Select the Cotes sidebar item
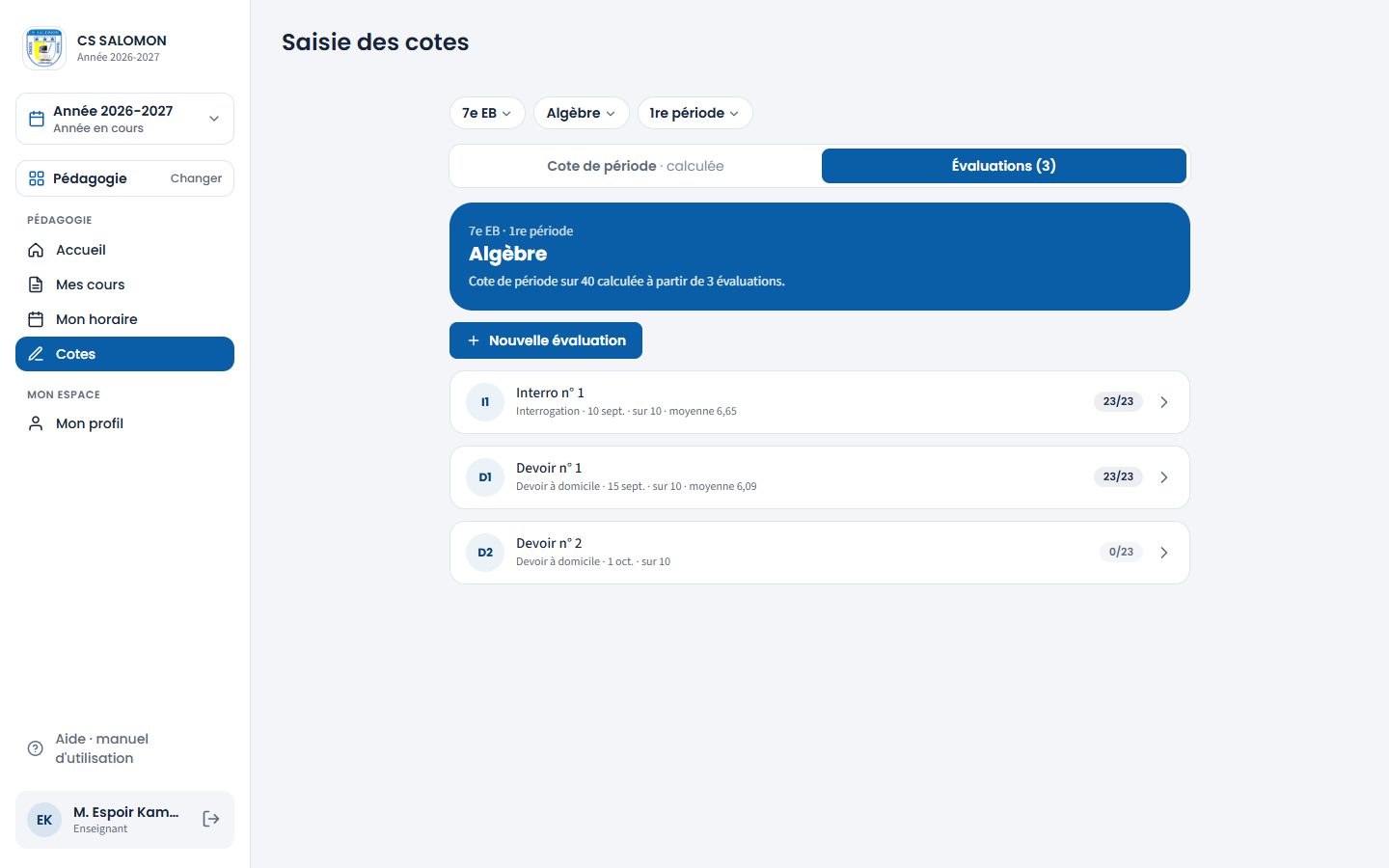Viewport: 1389px width, 868px height. (x=124, y=354)
